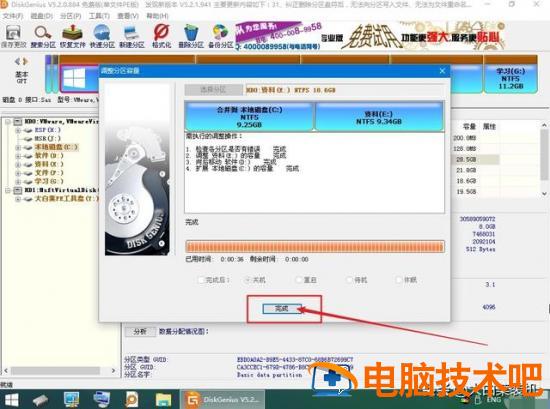The image size is (550, 409).
Task: Open the 文件(F) menu
Action: point(13,16)
